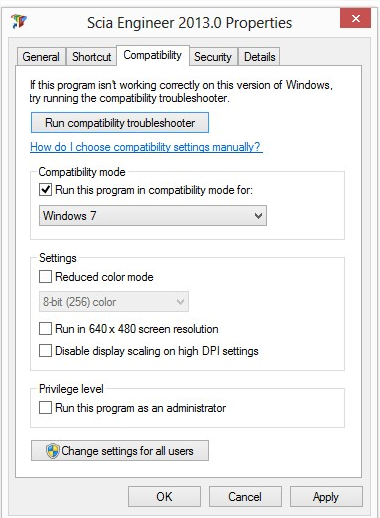Close the Properties dialog with the X
The height and width of the screenshot is (518, 380).
pos(355,18)
